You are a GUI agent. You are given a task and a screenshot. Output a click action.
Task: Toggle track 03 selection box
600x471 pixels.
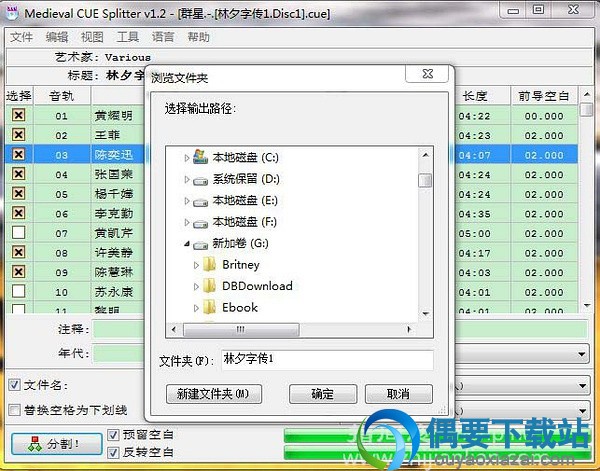[x=18, y=154]
